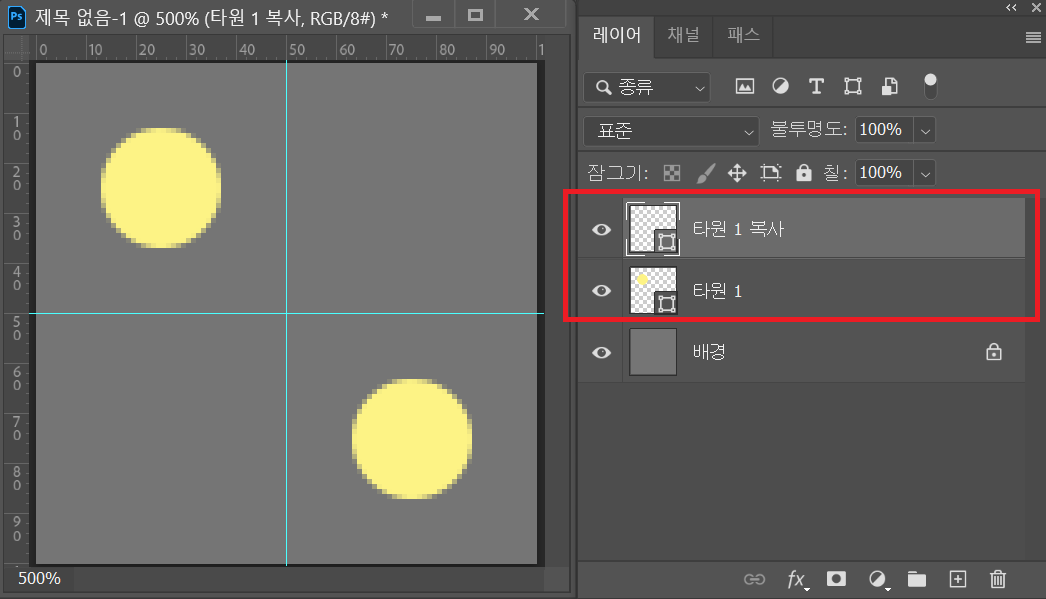Add a layer mask
1046x599 pixels.
(x=836, y=578)
